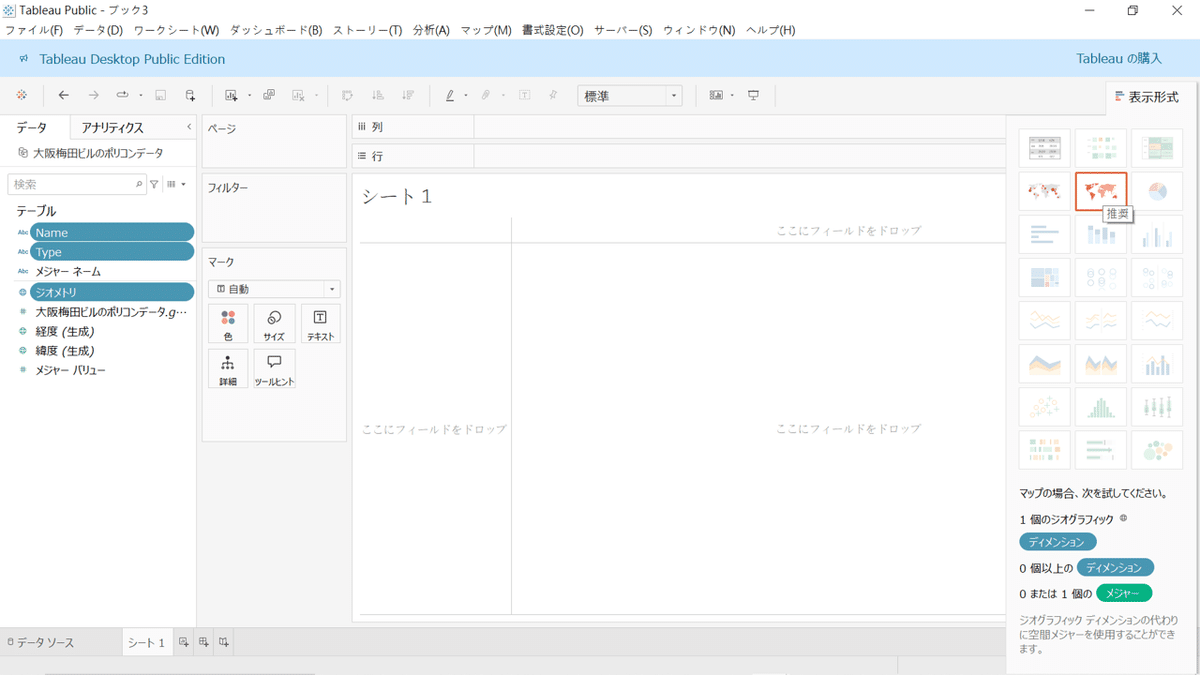Click the new dashboard icon in bottom tab bar
Image resolution: width=1200 pixels, height=675 pixels.
(x=204, y=642)
